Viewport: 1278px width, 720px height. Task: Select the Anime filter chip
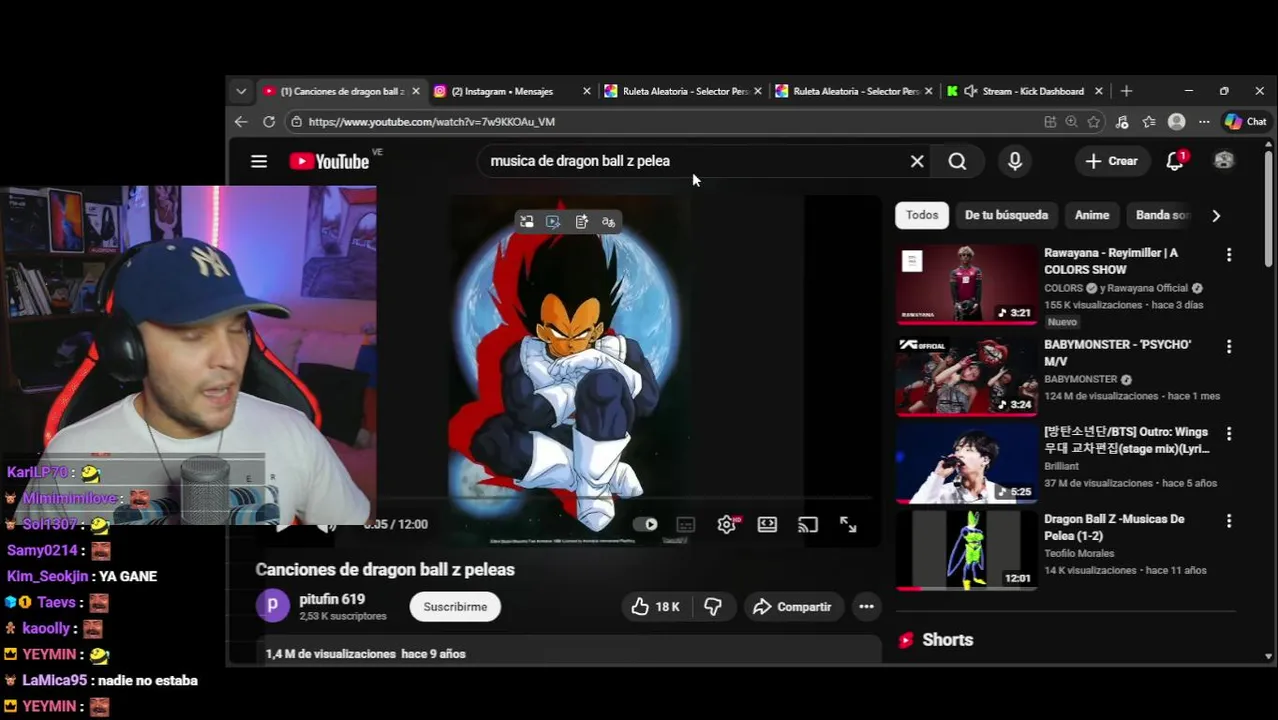coord(1092,215)
